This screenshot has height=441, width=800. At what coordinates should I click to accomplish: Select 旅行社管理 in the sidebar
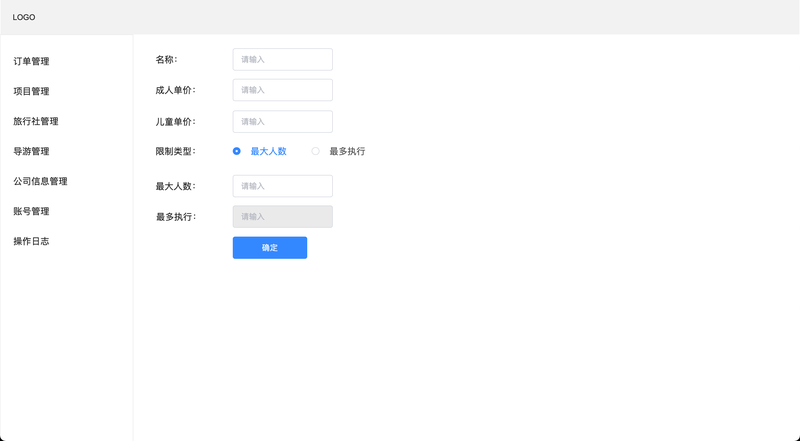coord(36,121)
